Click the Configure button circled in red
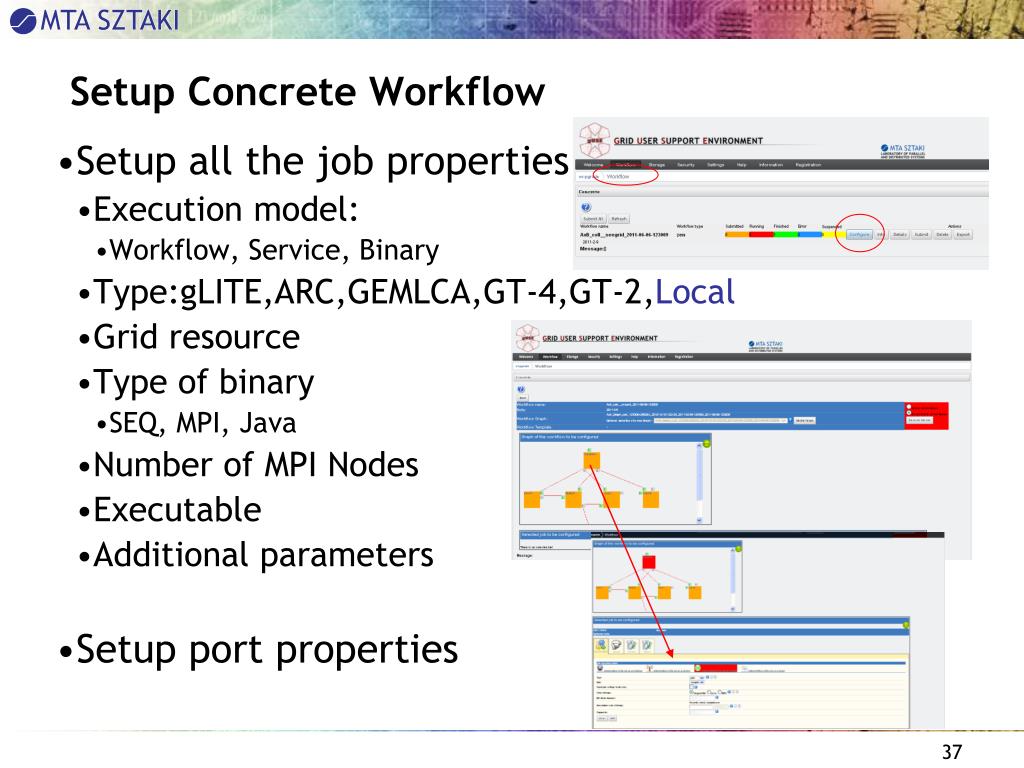Viewport: 1024px width, 768px height. coord(859,234)
